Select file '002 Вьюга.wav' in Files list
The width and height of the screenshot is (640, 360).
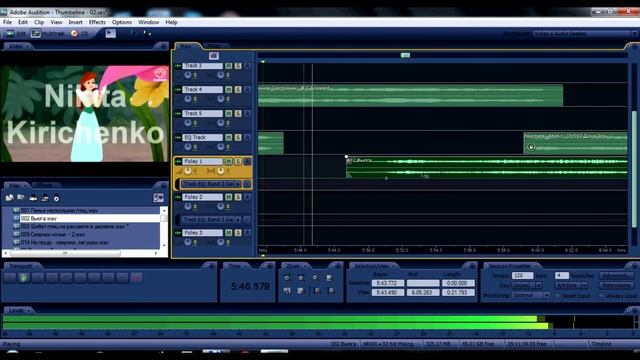pos(90,218)
